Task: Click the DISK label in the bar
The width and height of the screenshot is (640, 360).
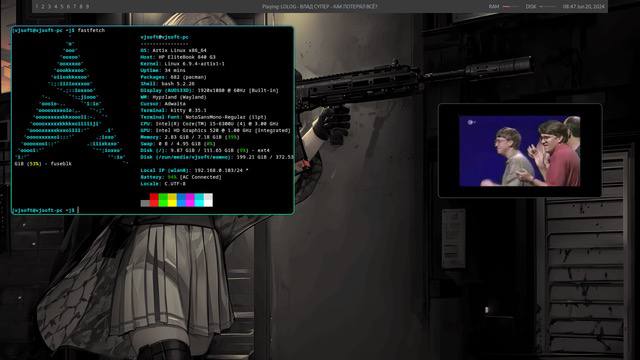Action: click(531, 7)
